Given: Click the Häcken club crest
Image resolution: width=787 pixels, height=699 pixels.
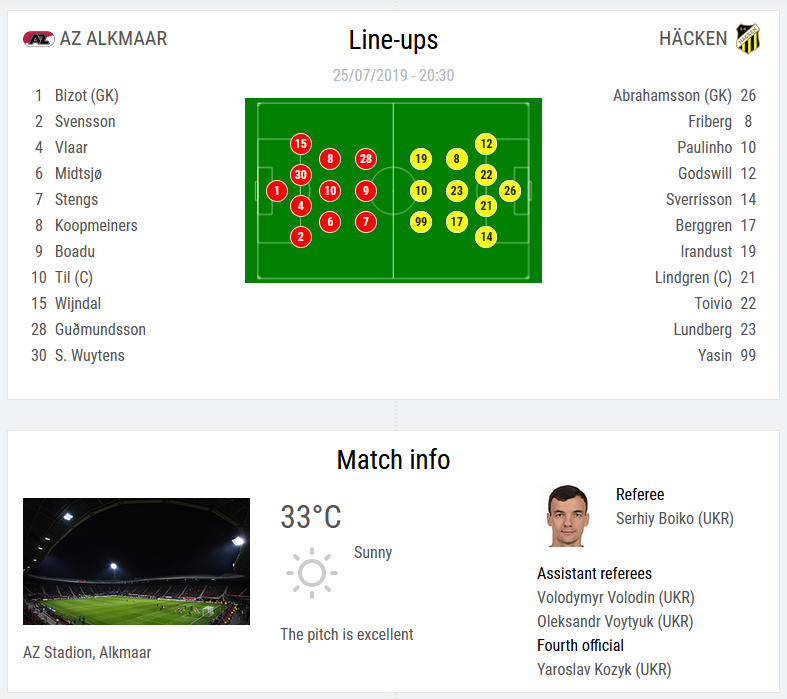Looking at the screenshot, I should (748, 39).
